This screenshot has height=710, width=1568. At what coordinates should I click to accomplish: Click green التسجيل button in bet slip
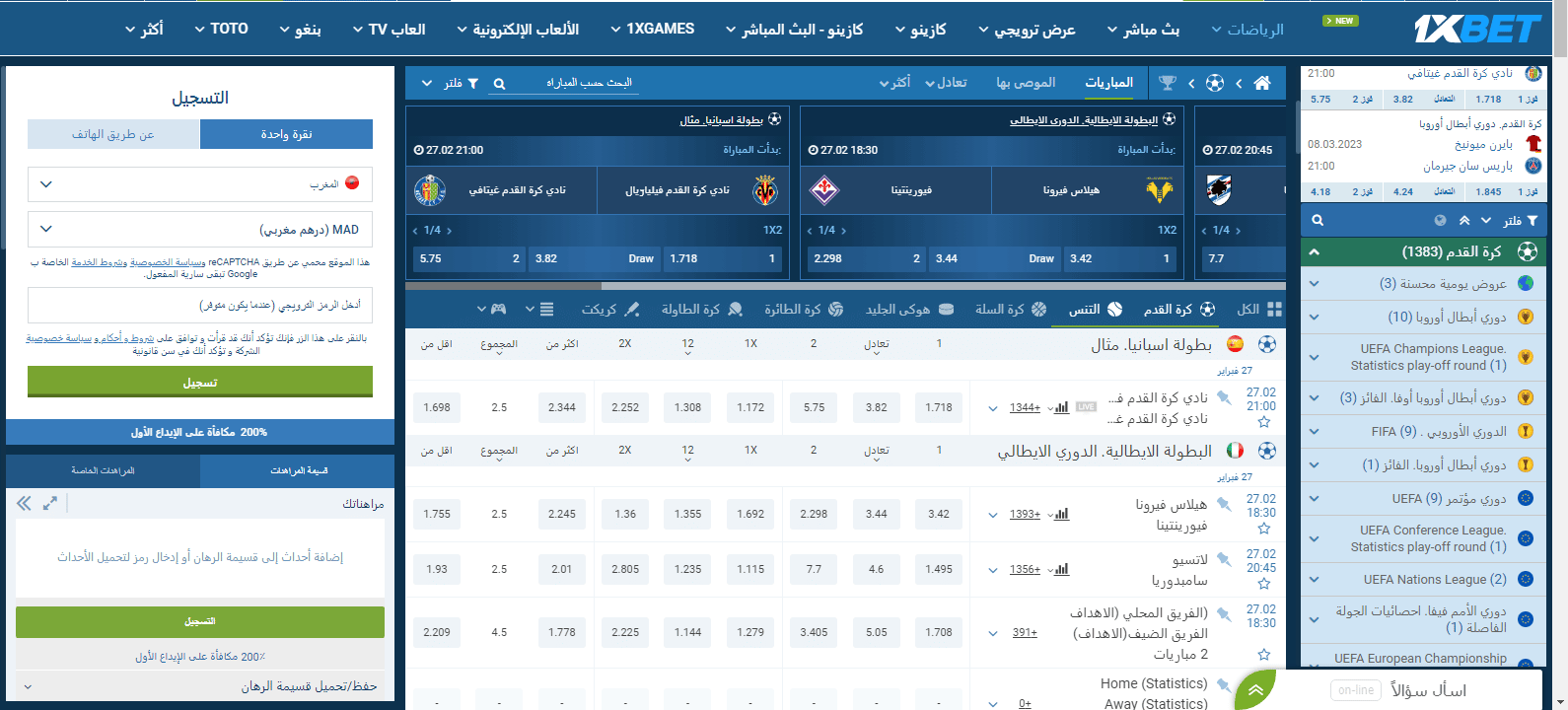[200, 622]
